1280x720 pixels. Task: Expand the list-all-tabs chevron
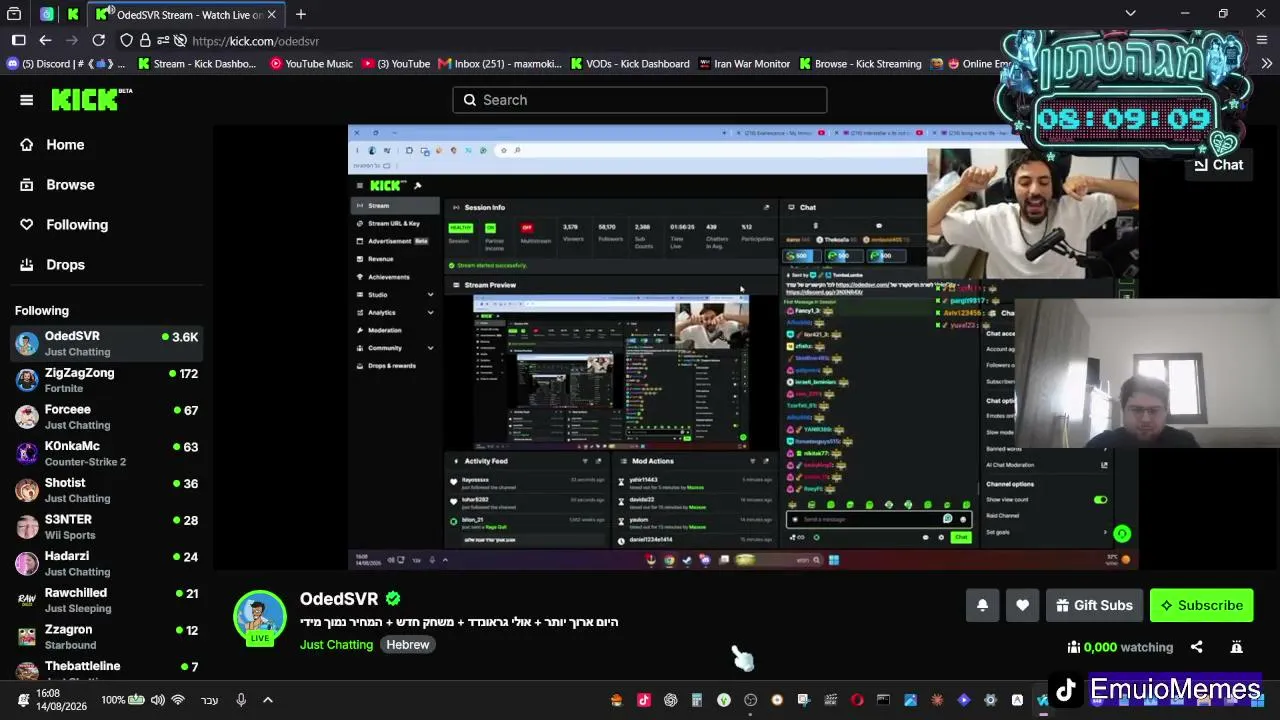tap(1130, 13)
